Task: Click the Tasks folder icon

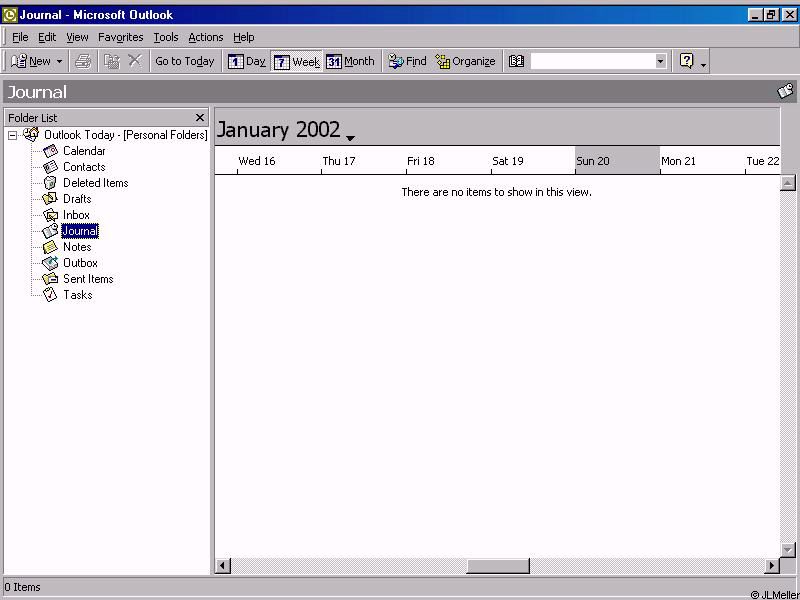Action: [x=50, y=295]
